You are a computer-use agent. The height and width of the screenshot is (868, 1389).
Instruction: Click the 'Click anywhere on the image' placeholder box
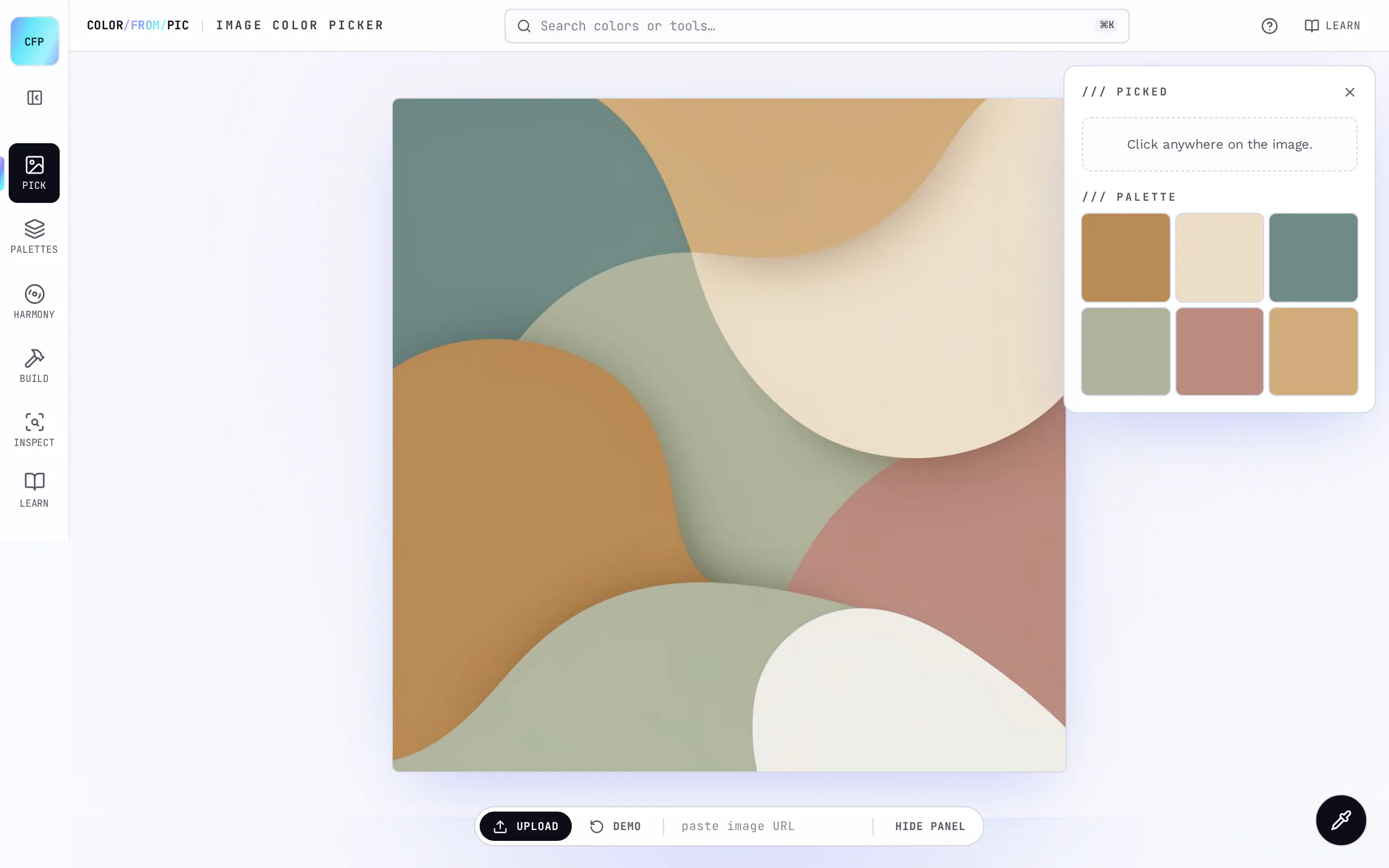pos(1219,145)
